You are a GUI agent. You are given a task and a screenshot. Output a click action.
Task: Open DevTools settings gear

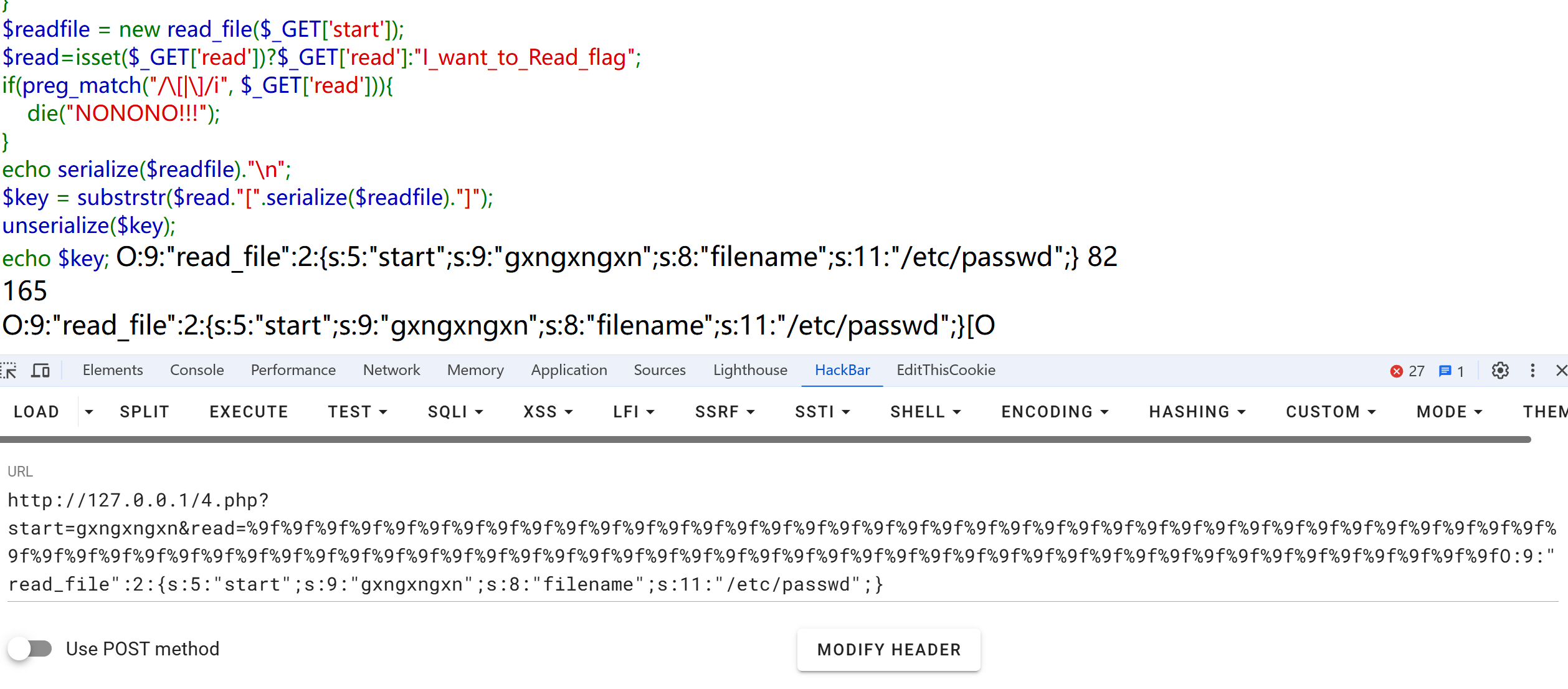[x=1500, y=371]
